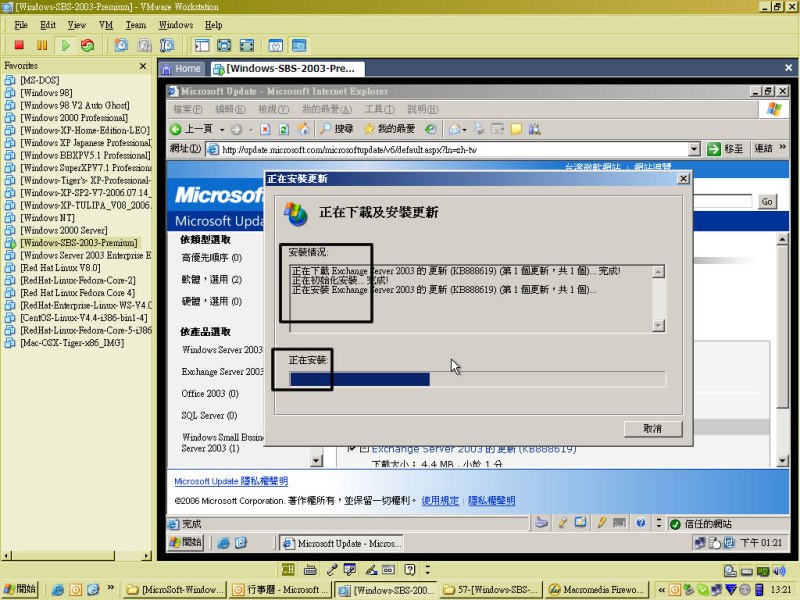
Task: Open the Microsoft Update privacy statement link
Action: [231, 481]
